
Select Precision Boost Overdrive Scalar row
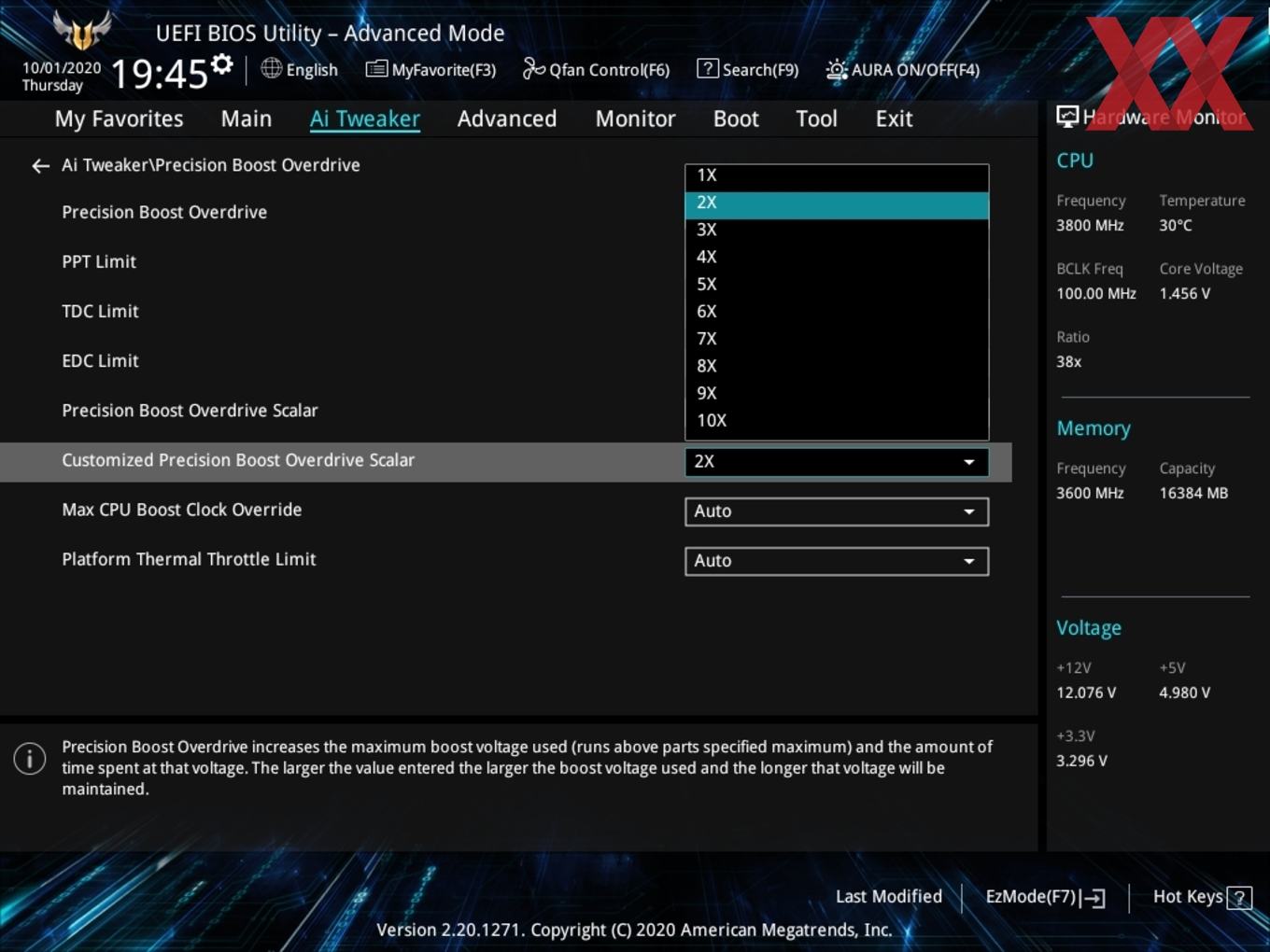pos(190,411)
